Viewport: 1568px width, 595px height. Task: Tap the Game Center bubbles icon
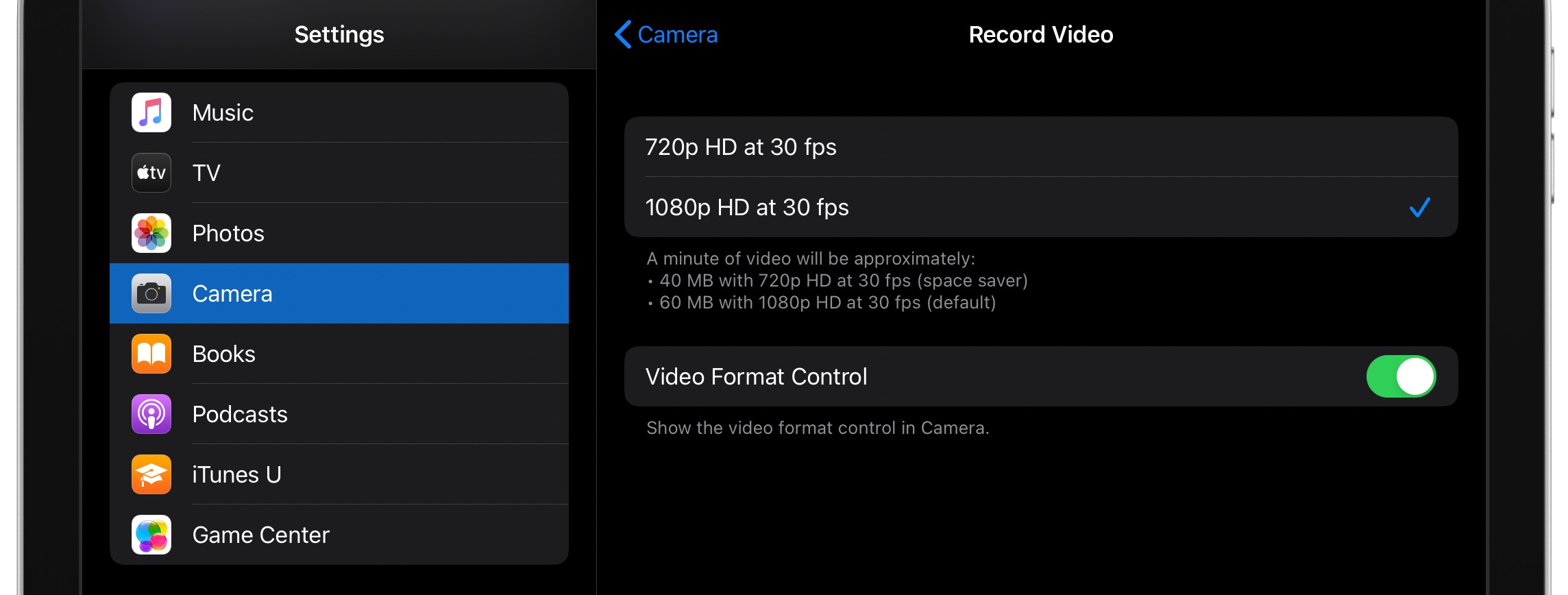tap(151, 535)
